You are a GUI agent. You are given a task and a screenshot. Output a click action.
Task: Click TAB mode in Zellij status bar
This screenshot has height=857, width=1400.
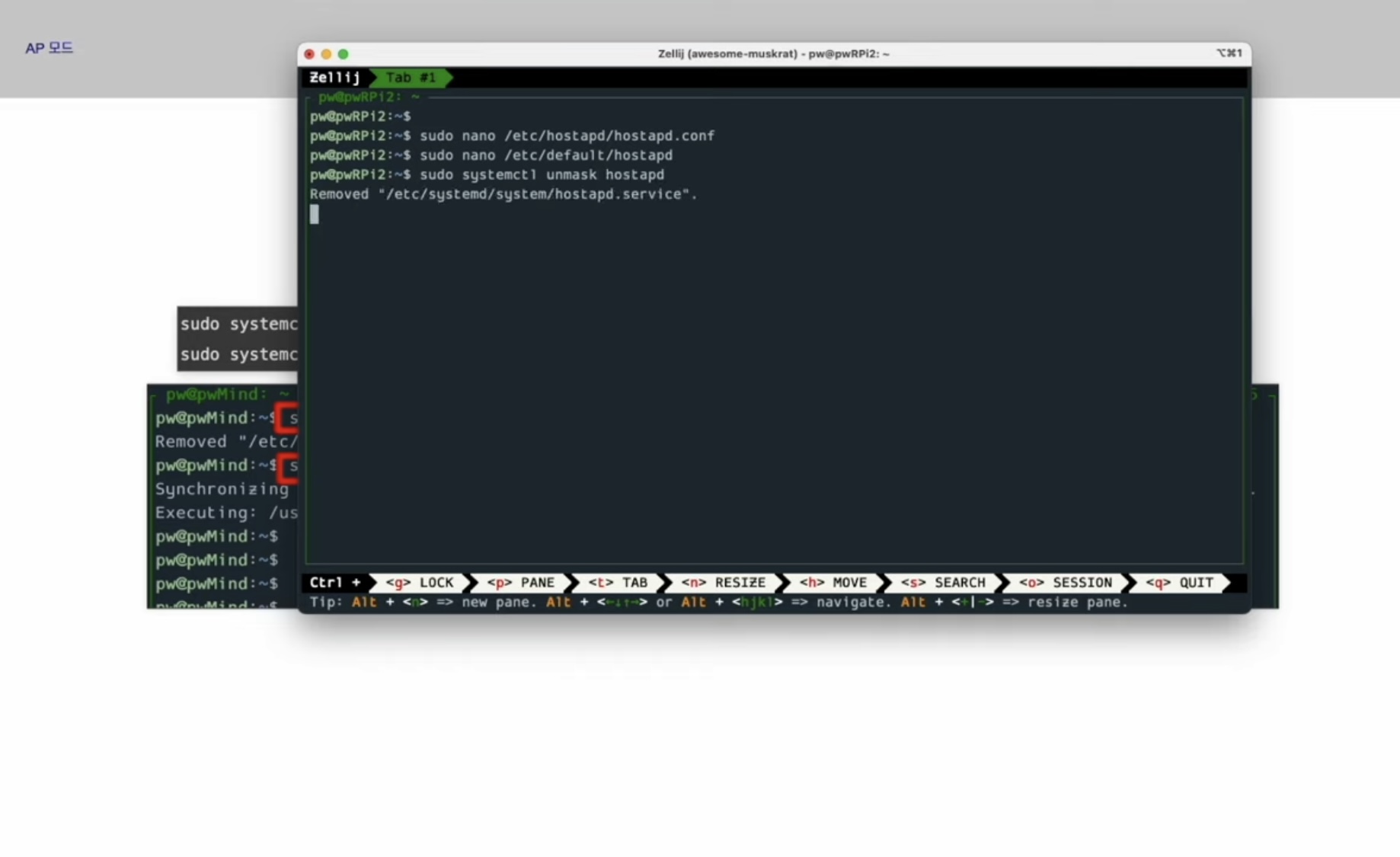click(x=618, y=583)
